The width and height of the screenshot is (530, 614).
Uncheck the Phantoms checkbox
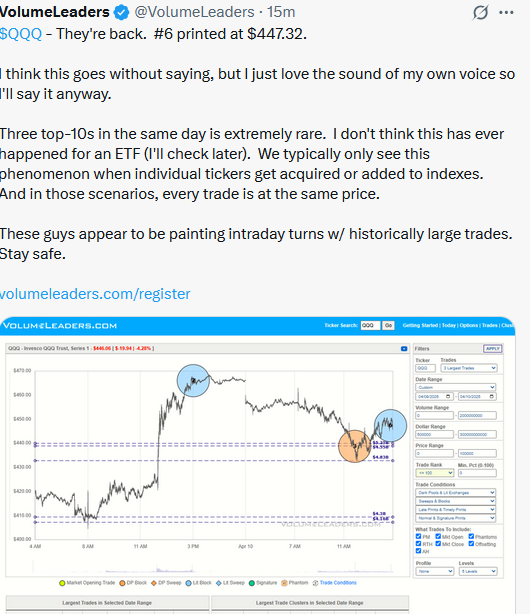click(x=471, y=536)
